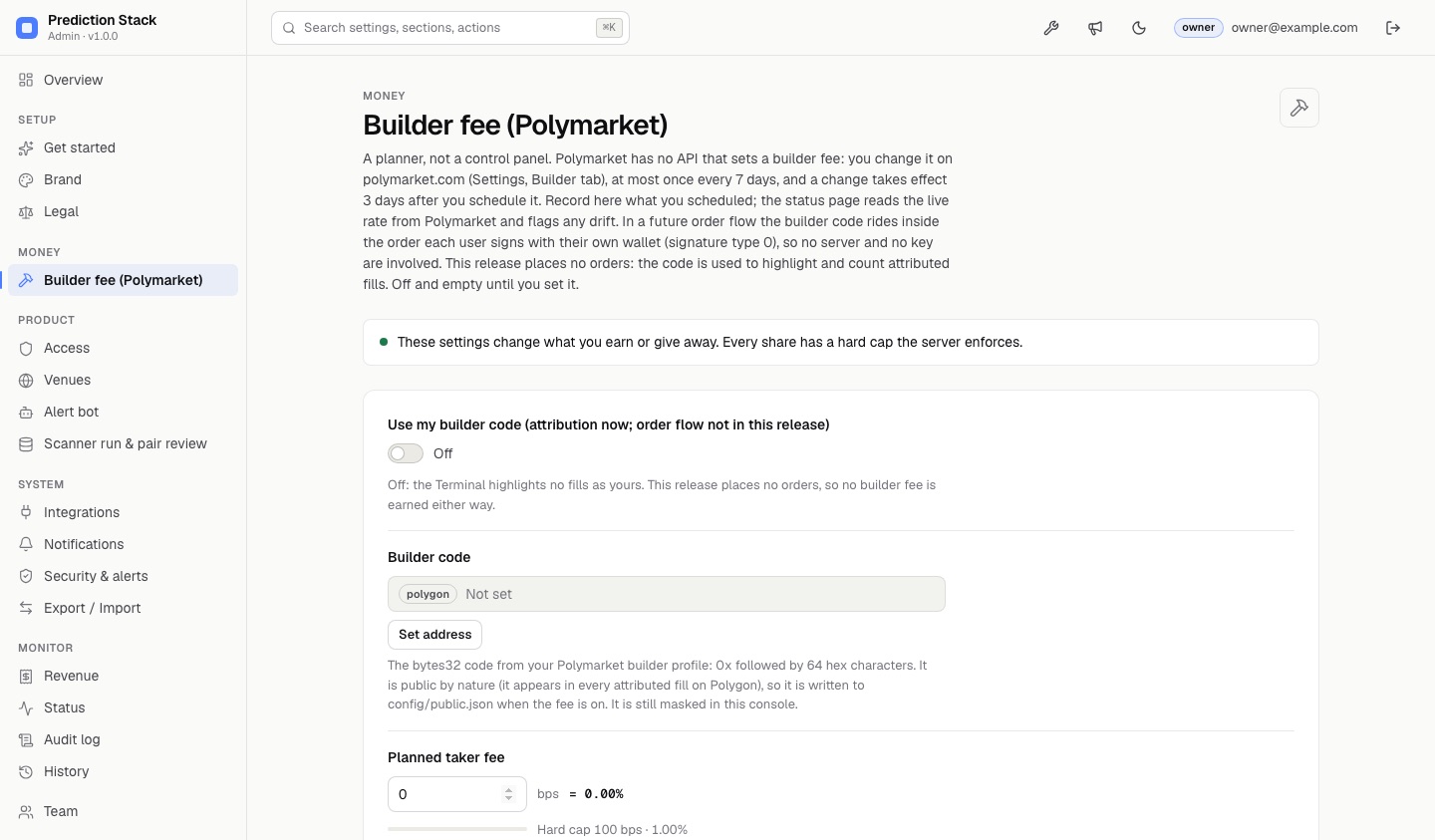This screenshot has height=840, width=1435.
Task: Click the Overview grid icon in sidebar
Action: pos(26,80)
